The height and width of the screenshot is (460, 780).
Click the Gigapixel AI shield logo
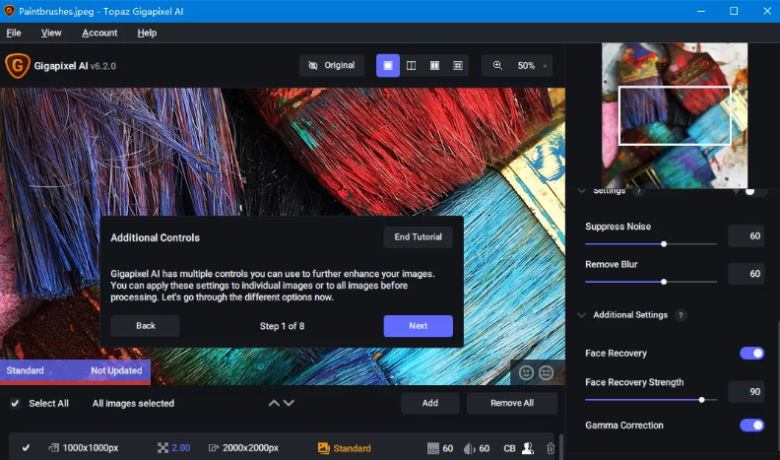(x=17, y=66)
